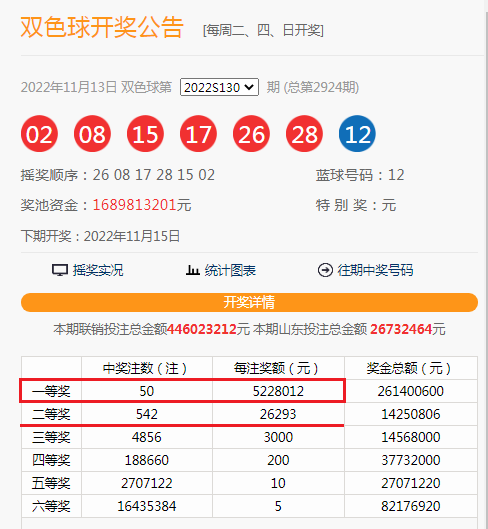Click the monitor icon for 摇奖实况
Viewport: 488px width, 529px height.
point(60,270)
